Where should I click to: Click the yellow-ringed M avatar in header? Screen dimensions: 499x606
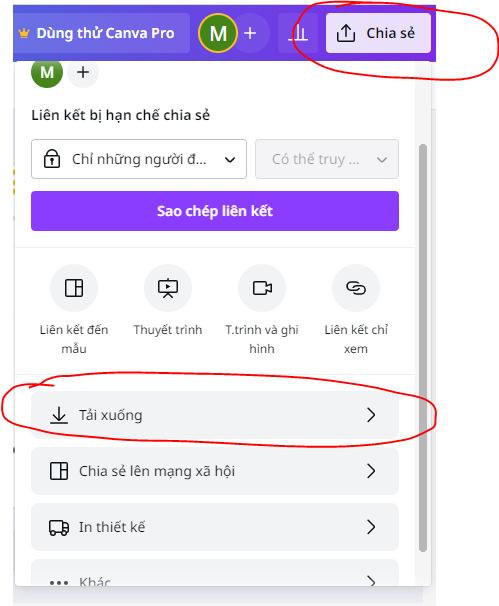218,33
